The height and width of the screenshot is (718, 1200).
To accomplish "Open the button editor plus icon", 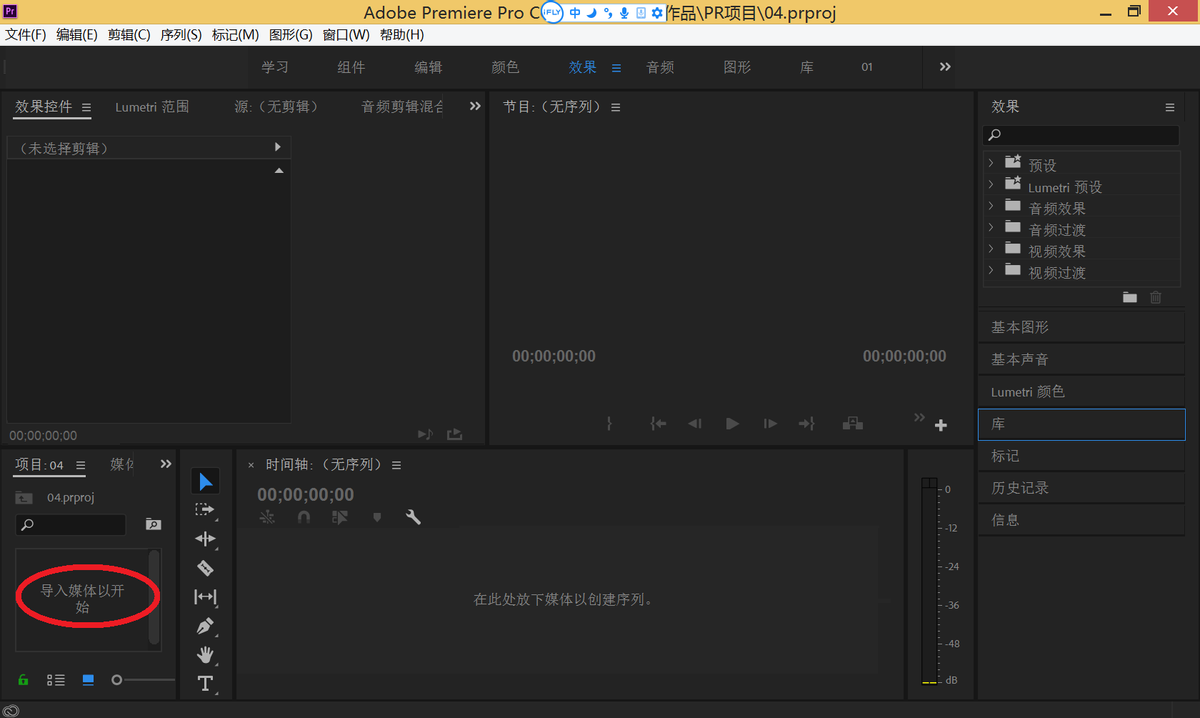I will [941, 426].
